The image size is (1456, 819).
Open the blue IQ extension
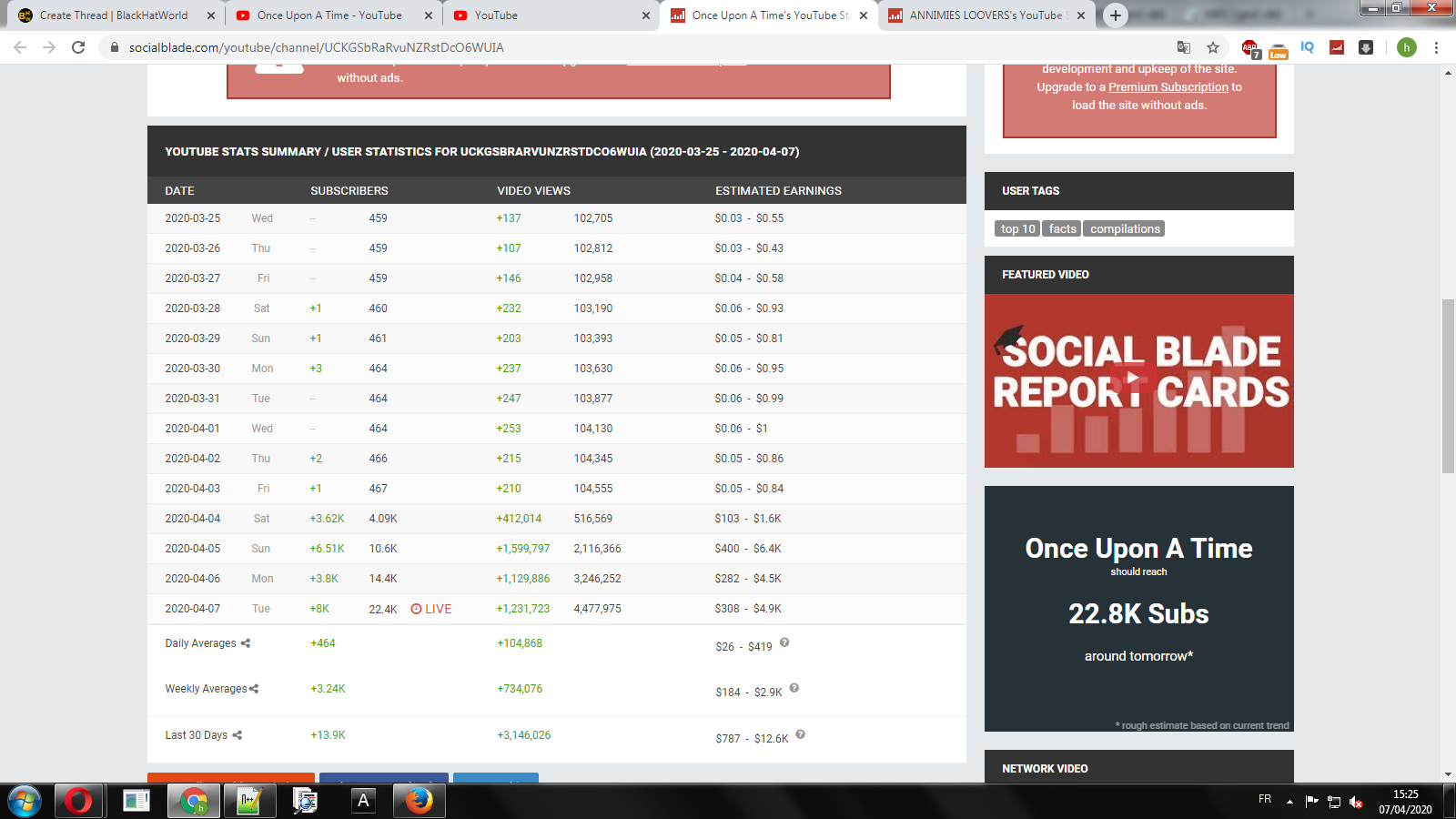(x=1308, y=47)
